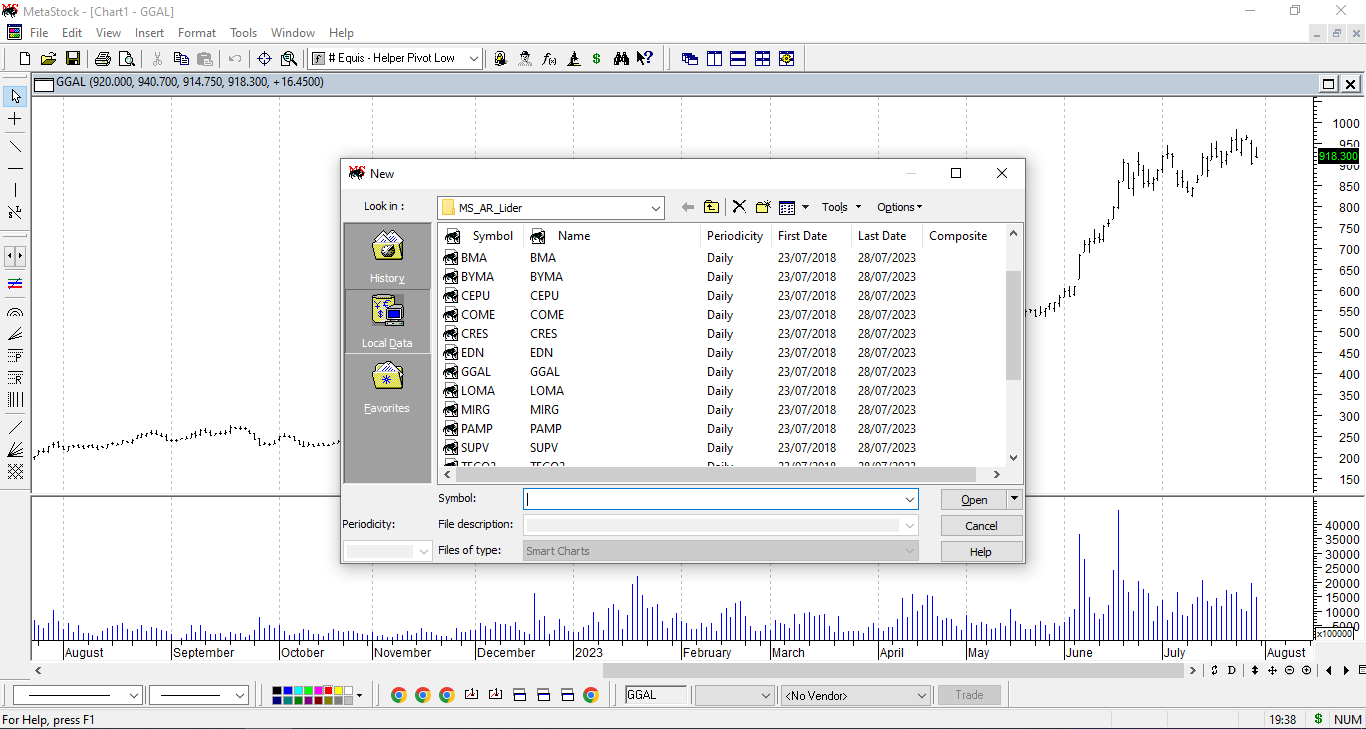The height and width of the screenshot is (729, 1366).
Task: Pick the black swatch in the color palette
Action: coord(277,690)
